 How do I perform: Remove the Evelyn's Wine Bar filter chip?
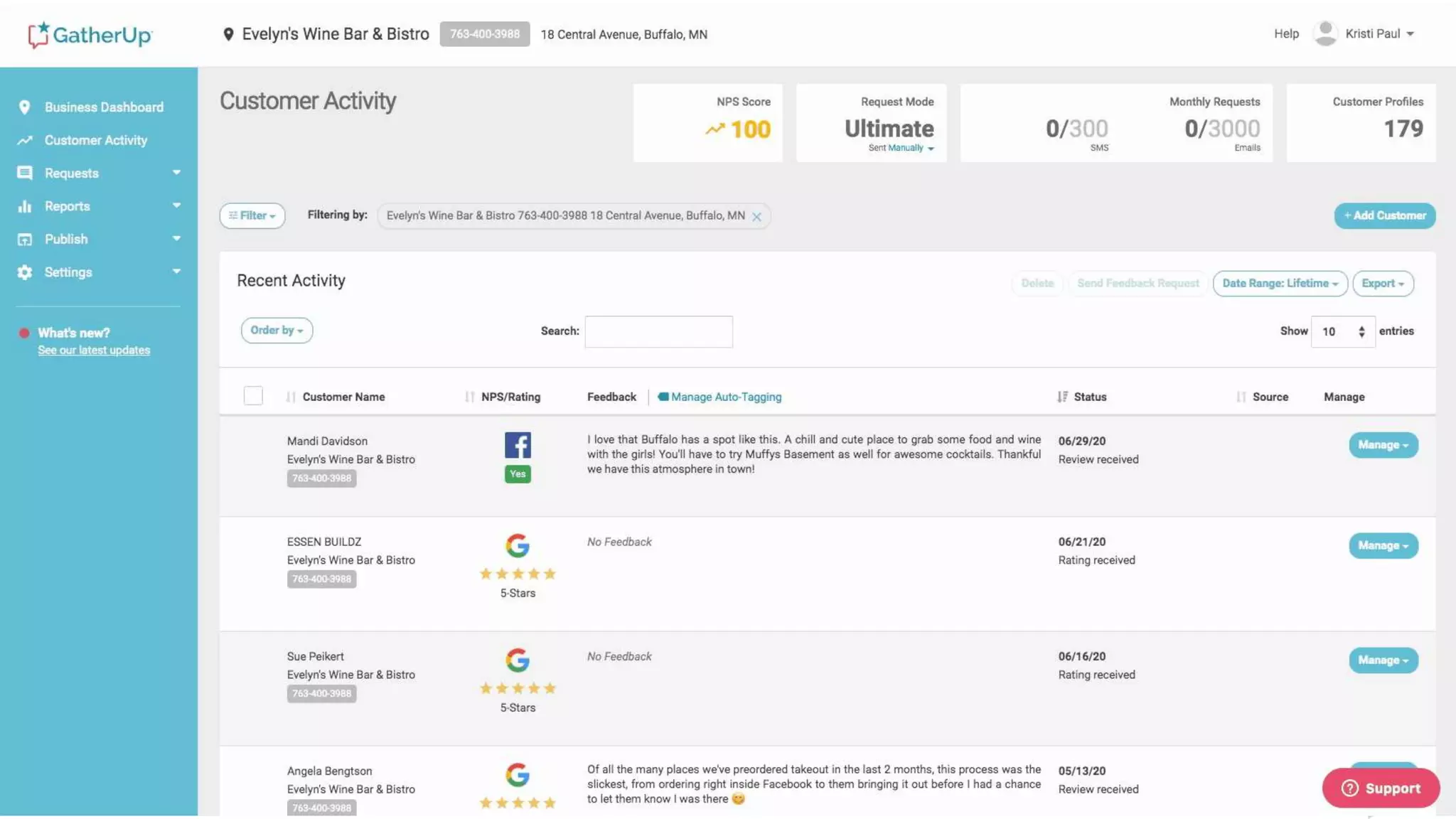[756, 217]
